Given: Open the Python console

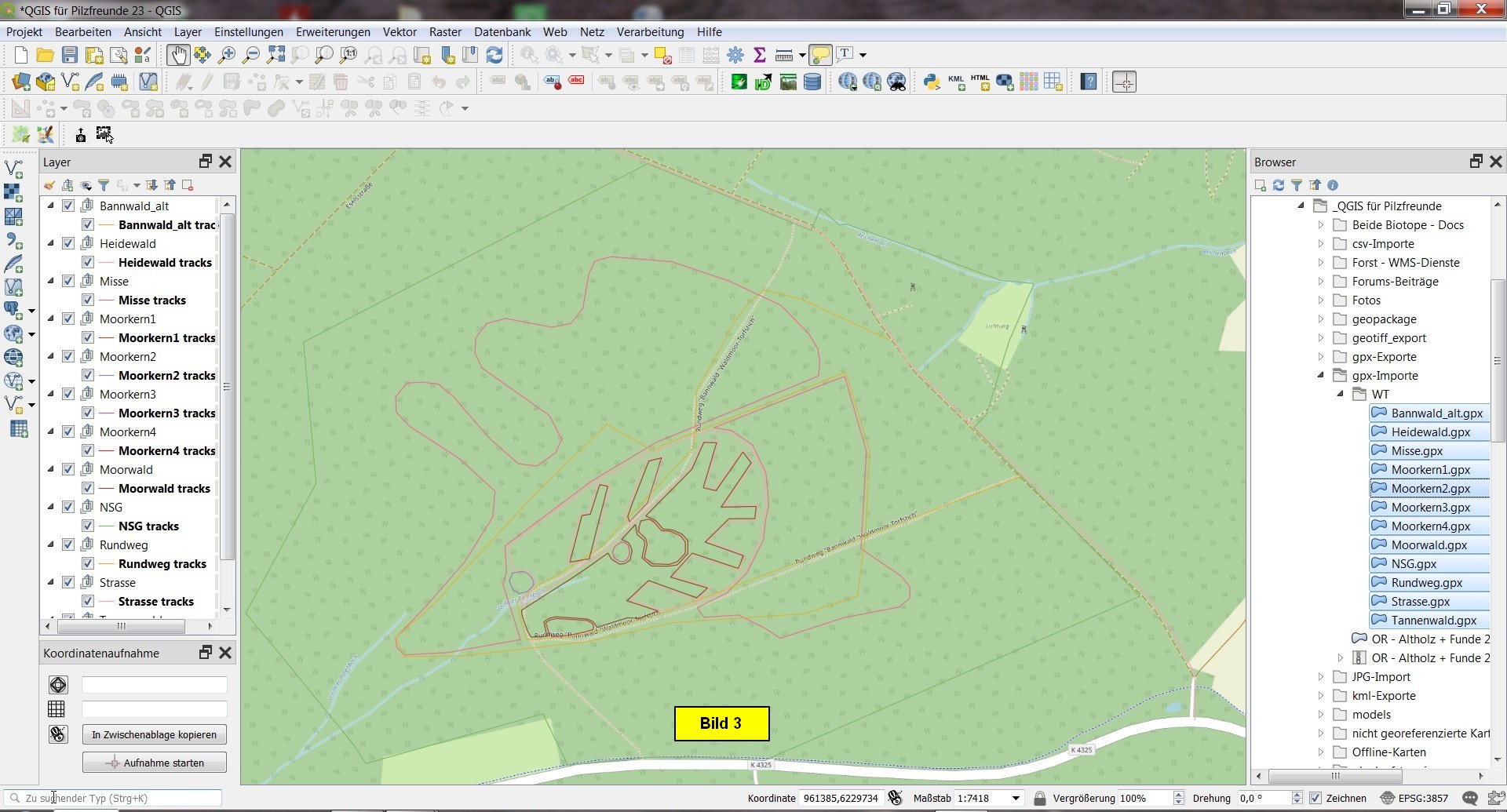Looking at the screenshot, I should click(932, 82).
